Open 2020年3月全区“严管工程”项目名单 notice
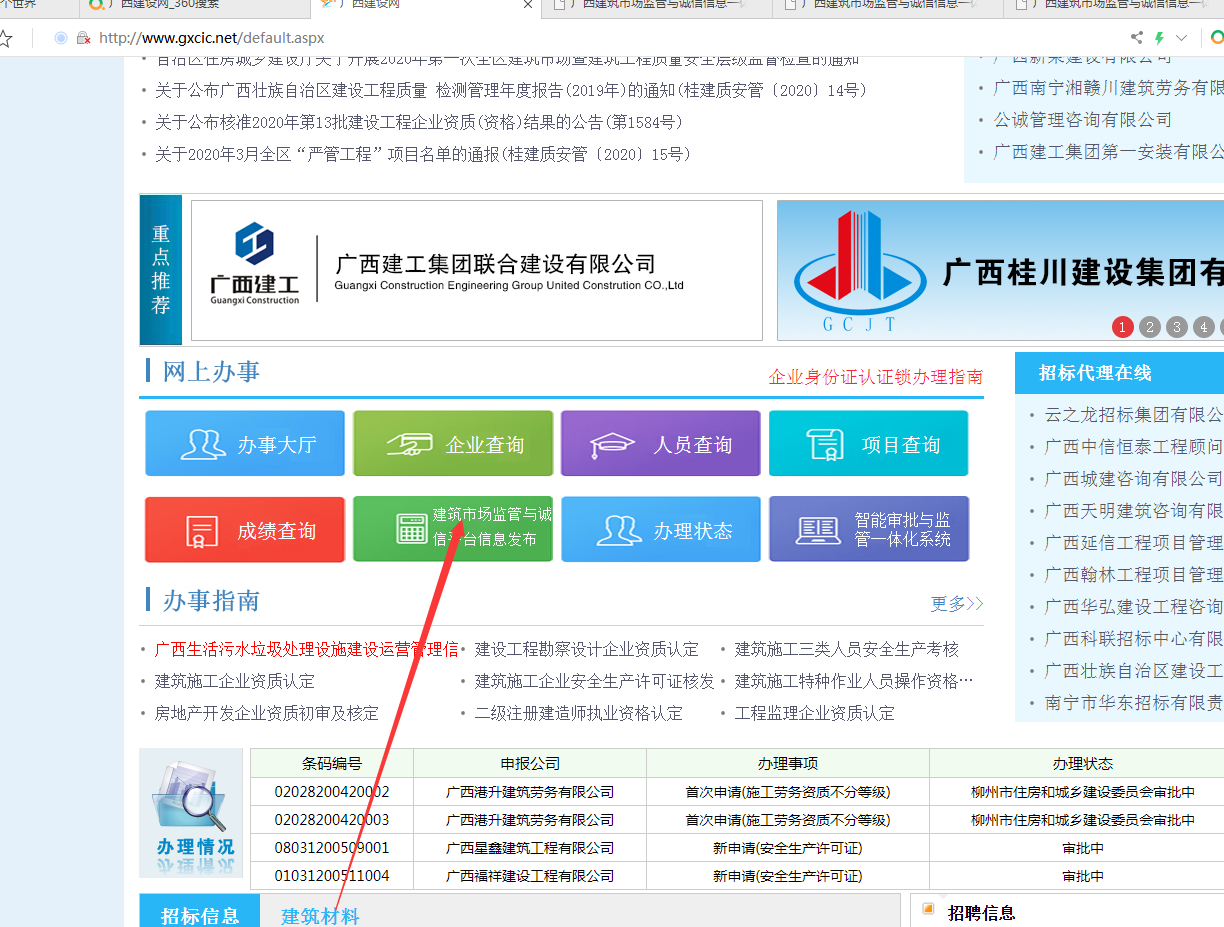Screen dimensions: 1224x927 [x=423, y=155]
